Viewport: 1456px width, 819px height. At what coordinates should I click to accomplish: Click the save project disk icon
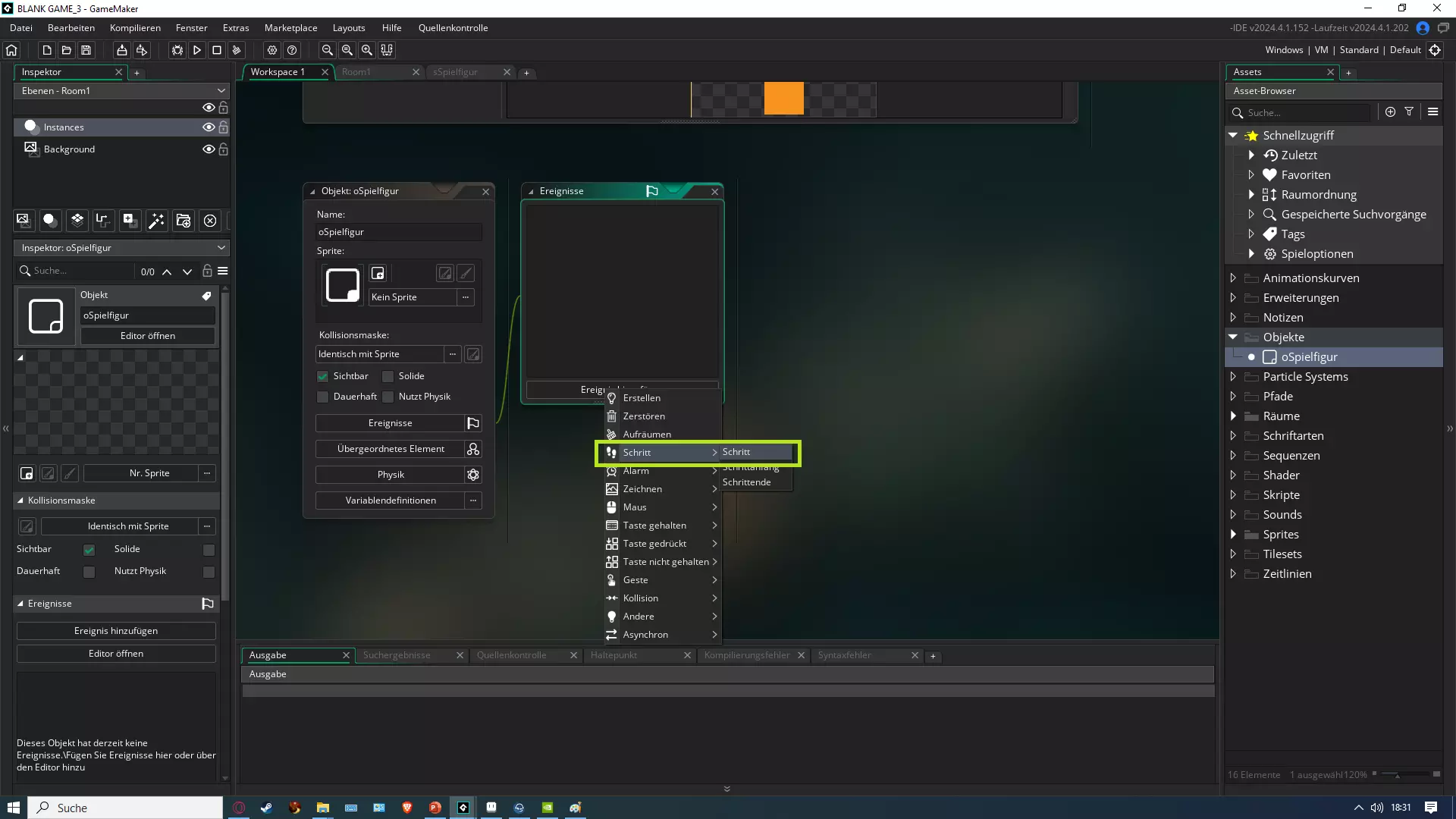(x=86, y=50)
